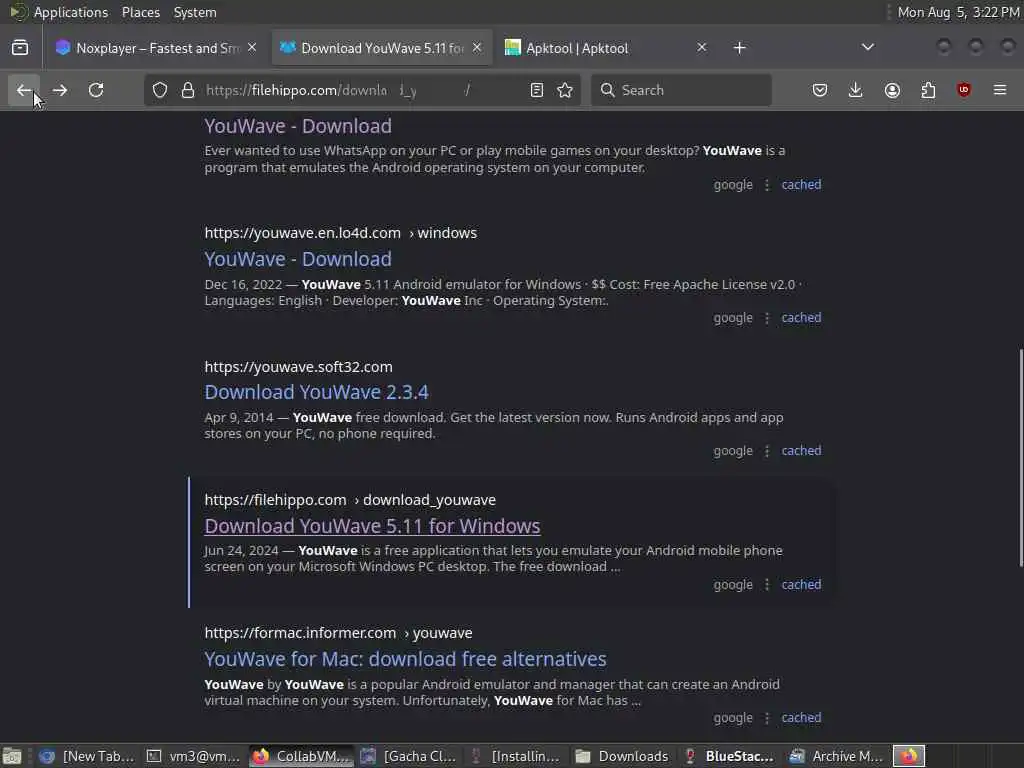
Task: Switch to Archive M... taskbar window
Action: (837, 756)
